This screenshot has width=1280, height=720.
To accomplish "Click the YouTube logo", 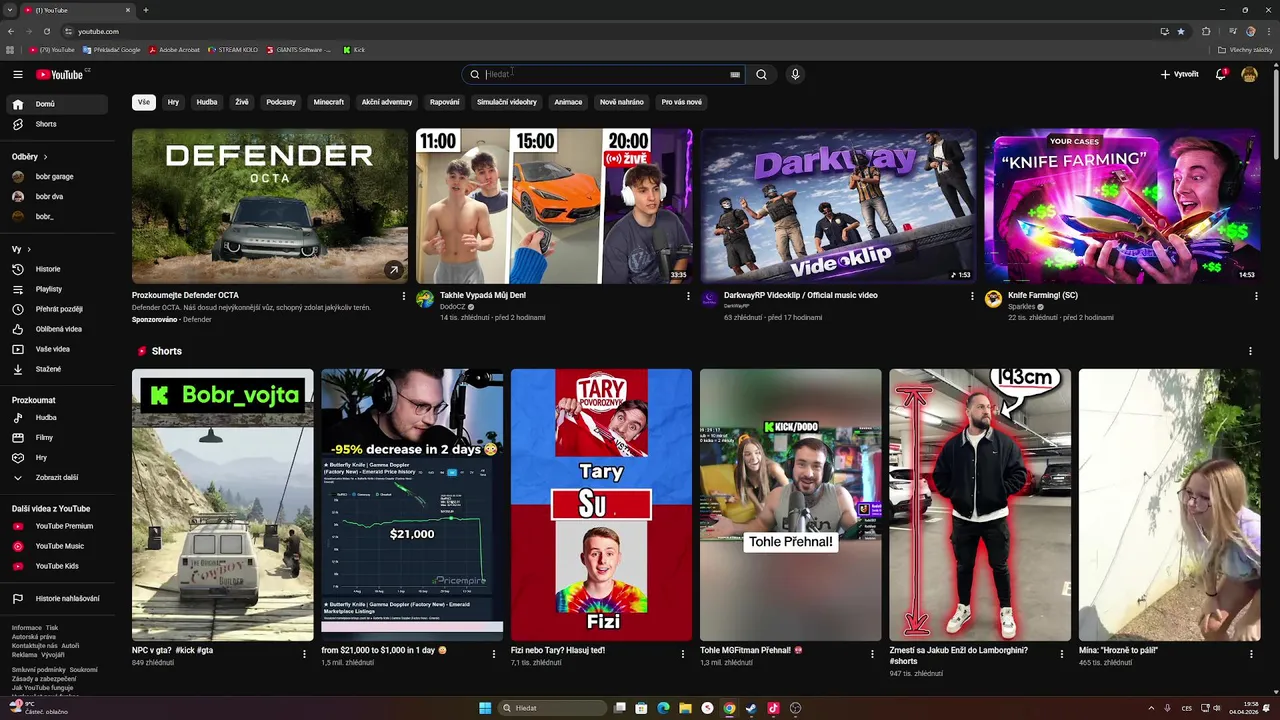I will pos(62,74).
